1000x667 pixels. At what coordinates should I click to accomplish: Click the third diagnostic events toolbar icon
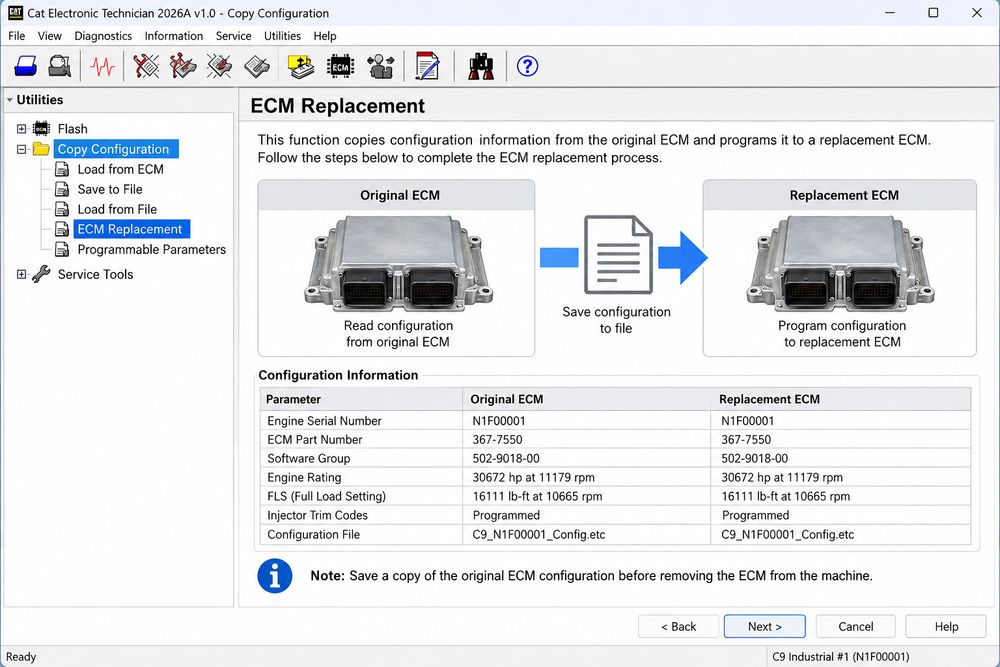click(x=219, y=66)
